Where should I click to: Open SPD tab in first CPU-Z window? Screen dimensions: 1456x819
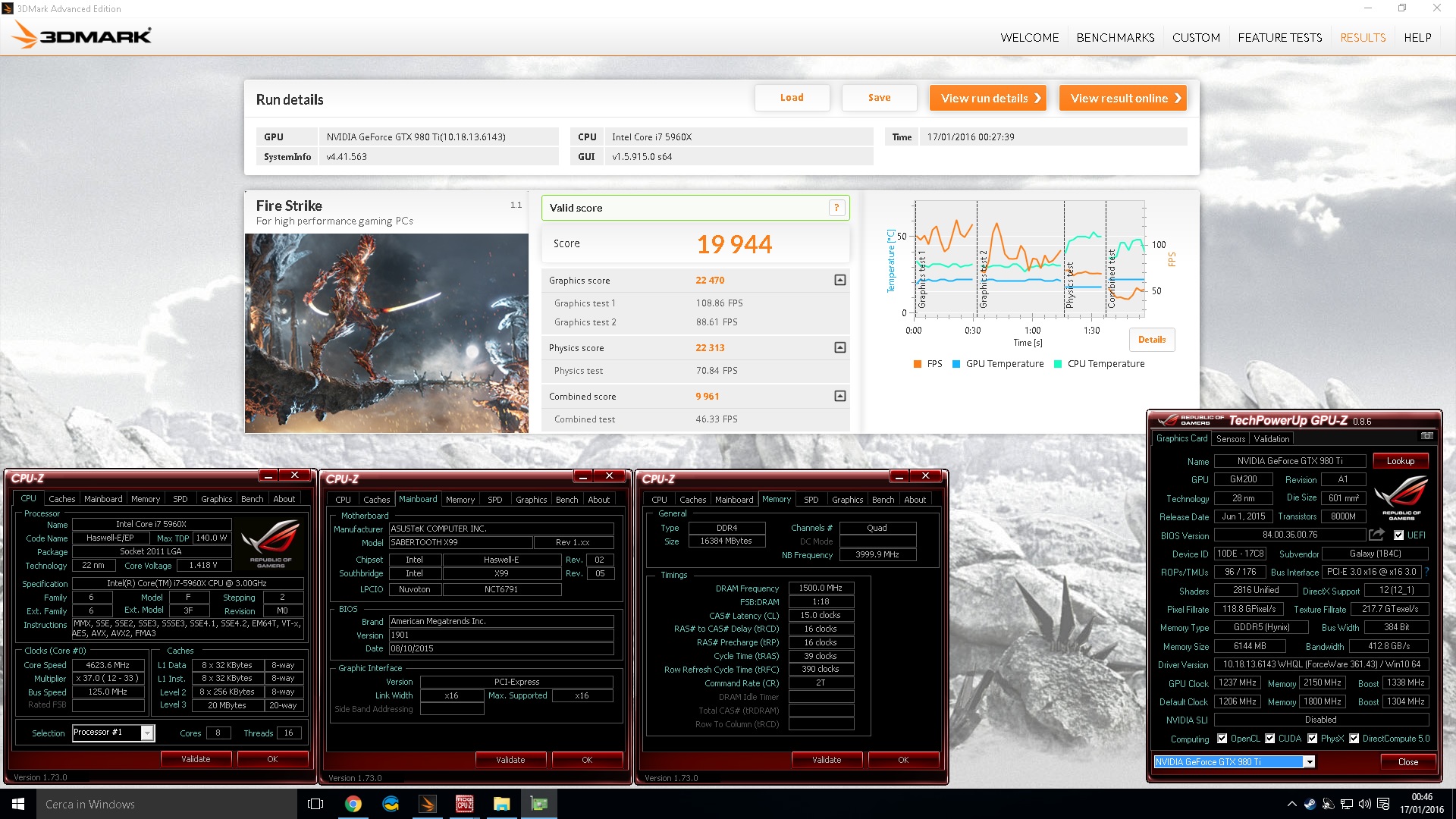(180, 499)
